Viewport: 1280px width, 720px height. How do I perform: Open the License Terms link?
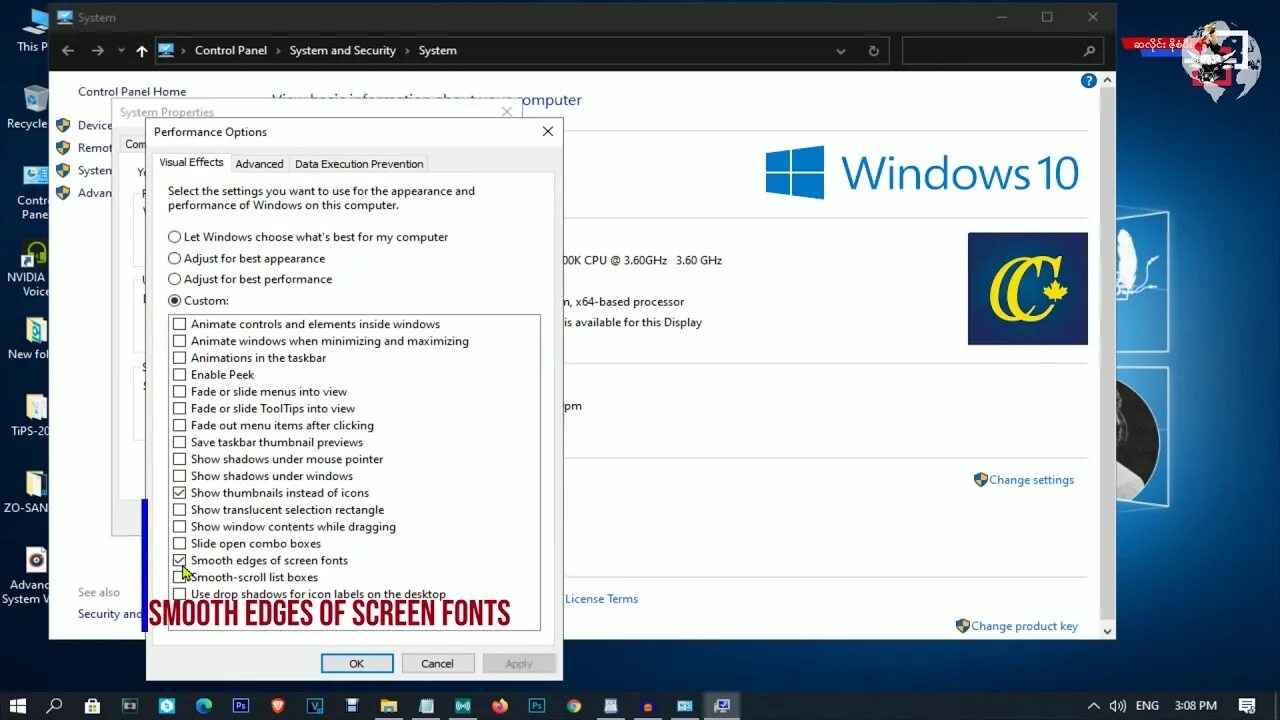tap(601, 599)
